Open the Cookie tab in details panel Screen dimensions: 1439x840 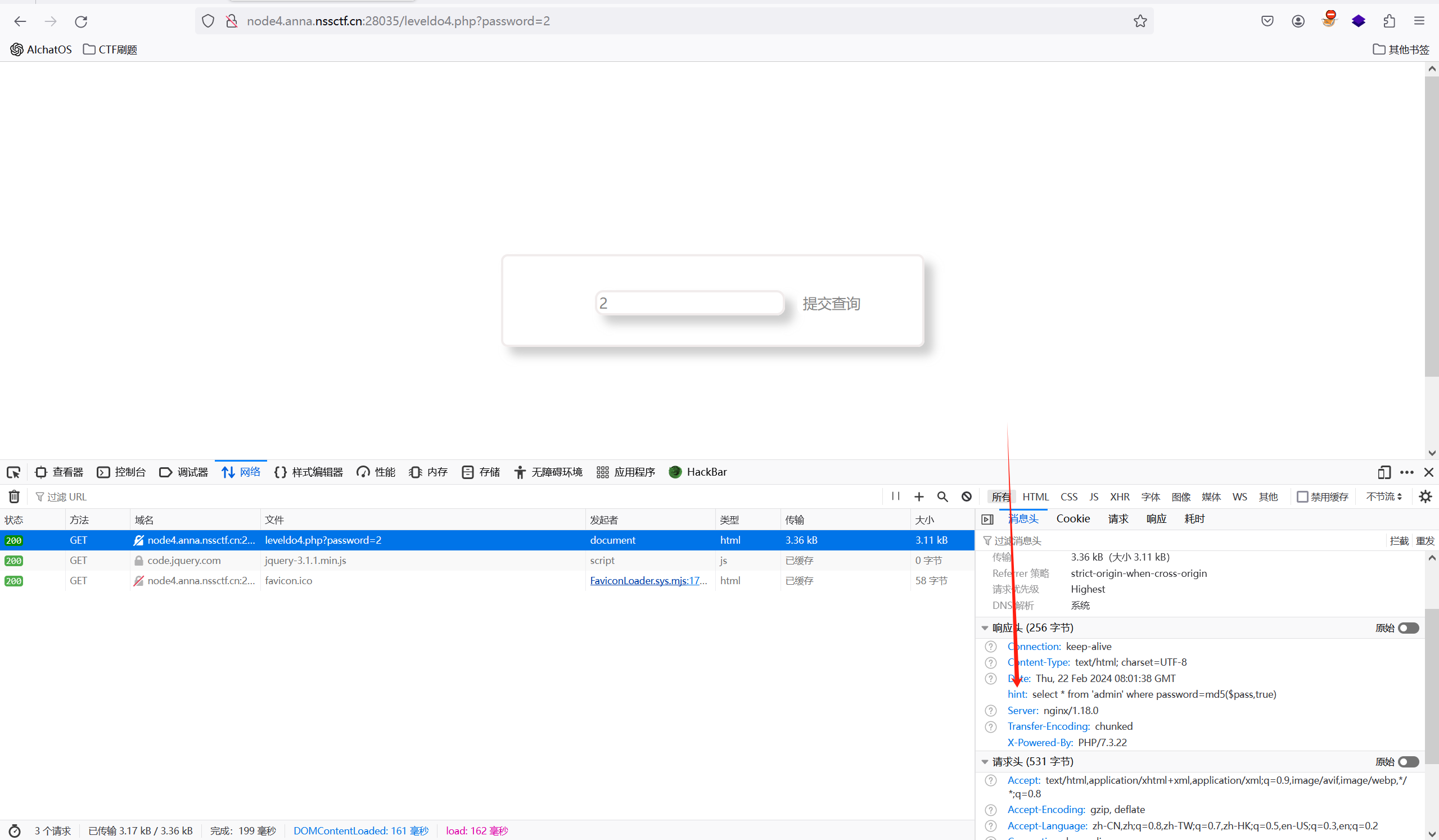(1072, 518)
